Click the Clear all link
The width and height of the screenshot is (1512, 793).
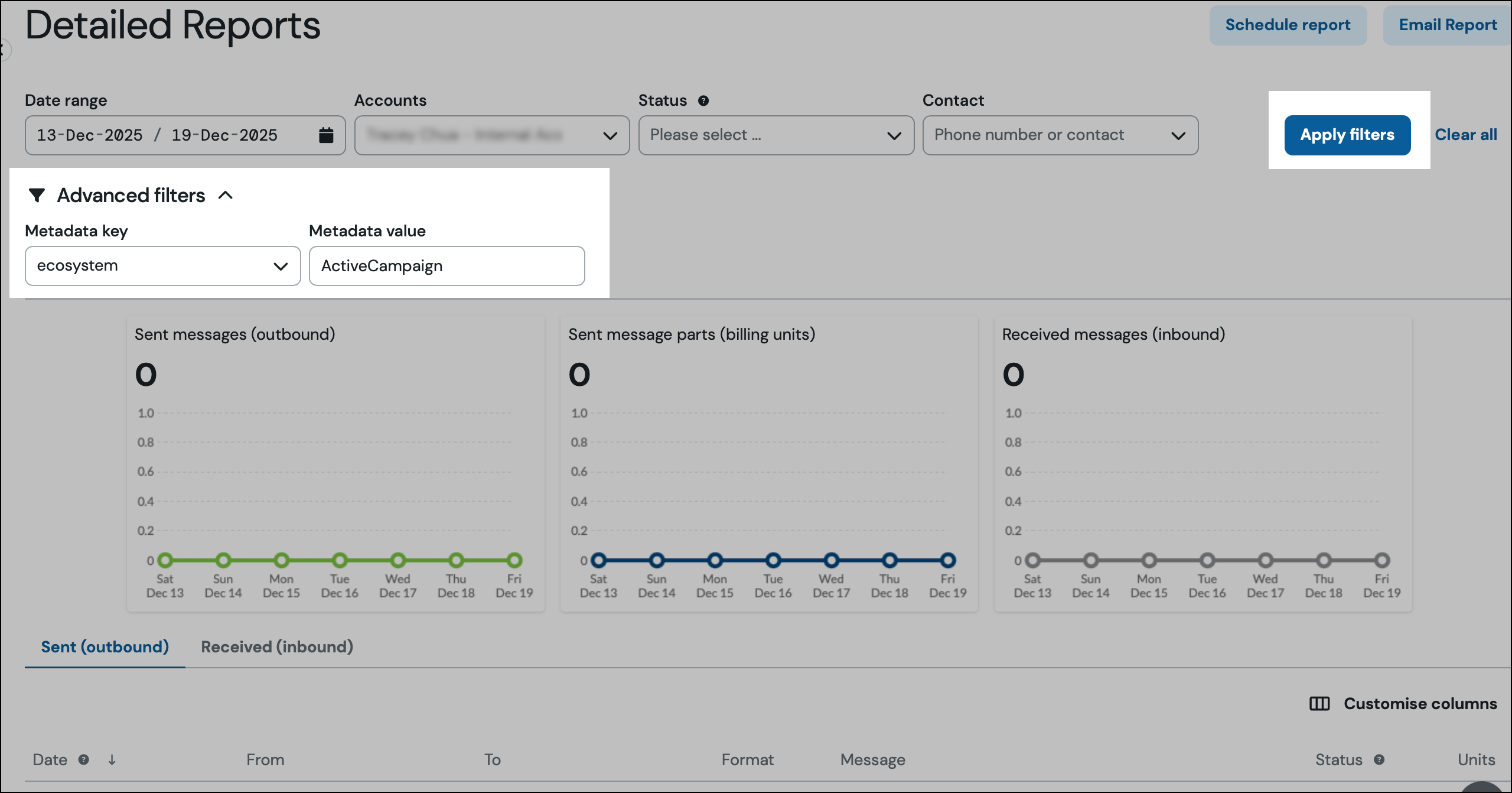pyautogui.click(x=1466, y=135)
